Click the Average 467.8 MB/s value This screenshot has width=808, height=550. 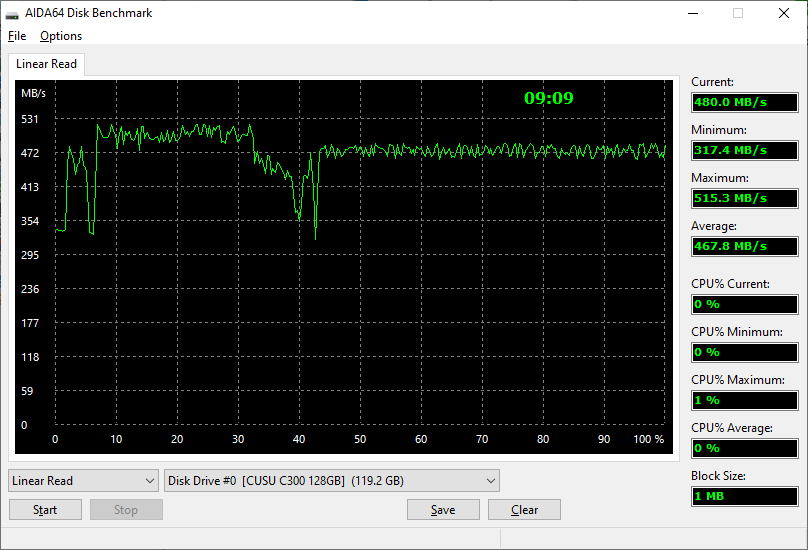click(745, 246)
